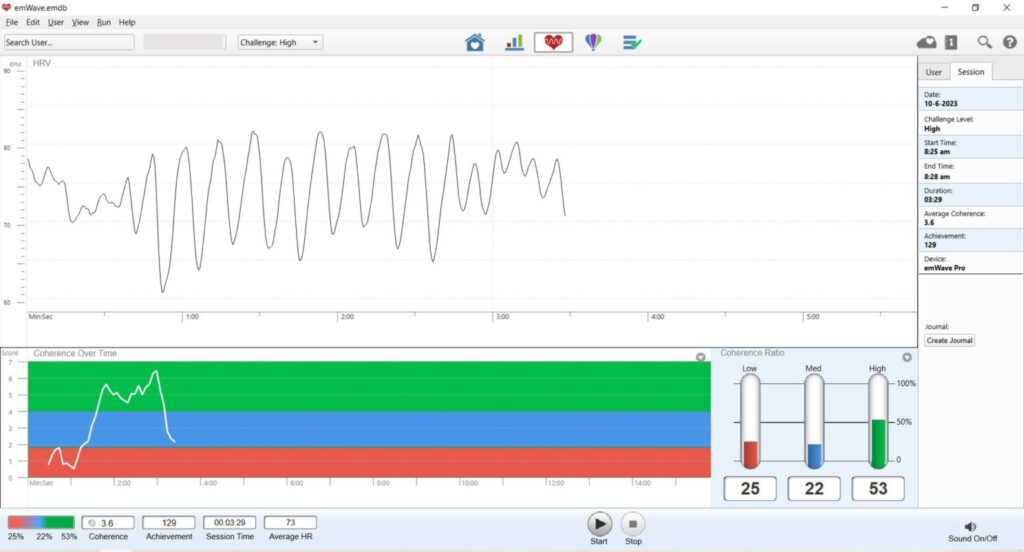Open the File menu

pos(12,22)
